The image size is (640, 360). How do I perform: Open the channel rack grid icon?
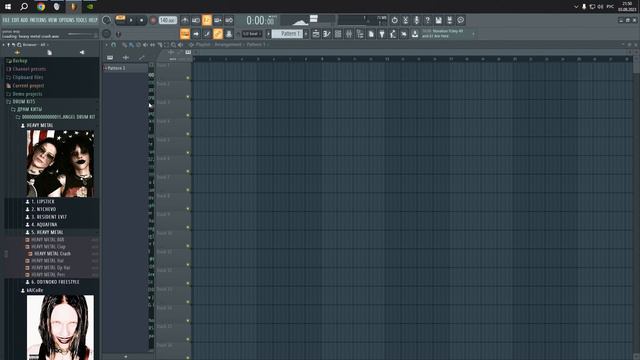(x=338, y=34)
